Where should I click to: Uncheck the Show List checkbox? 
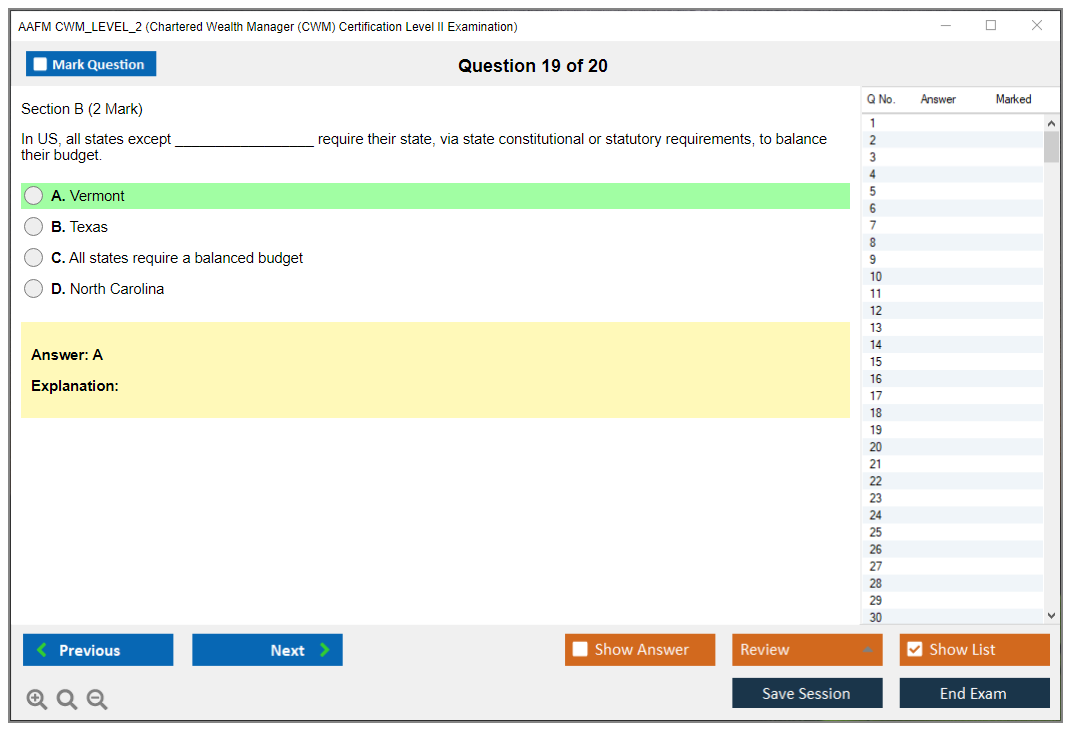914,650
